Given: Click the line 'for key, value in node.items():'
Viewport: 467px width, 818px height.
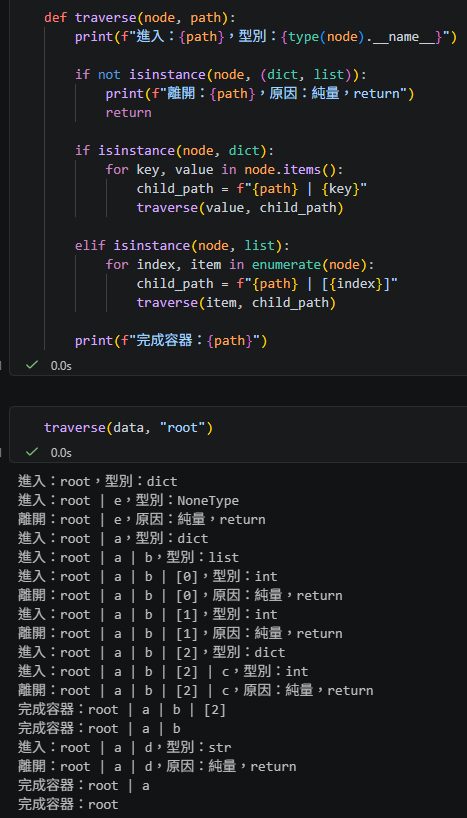Looking at the screenshot, I should (x=225, y=170).
